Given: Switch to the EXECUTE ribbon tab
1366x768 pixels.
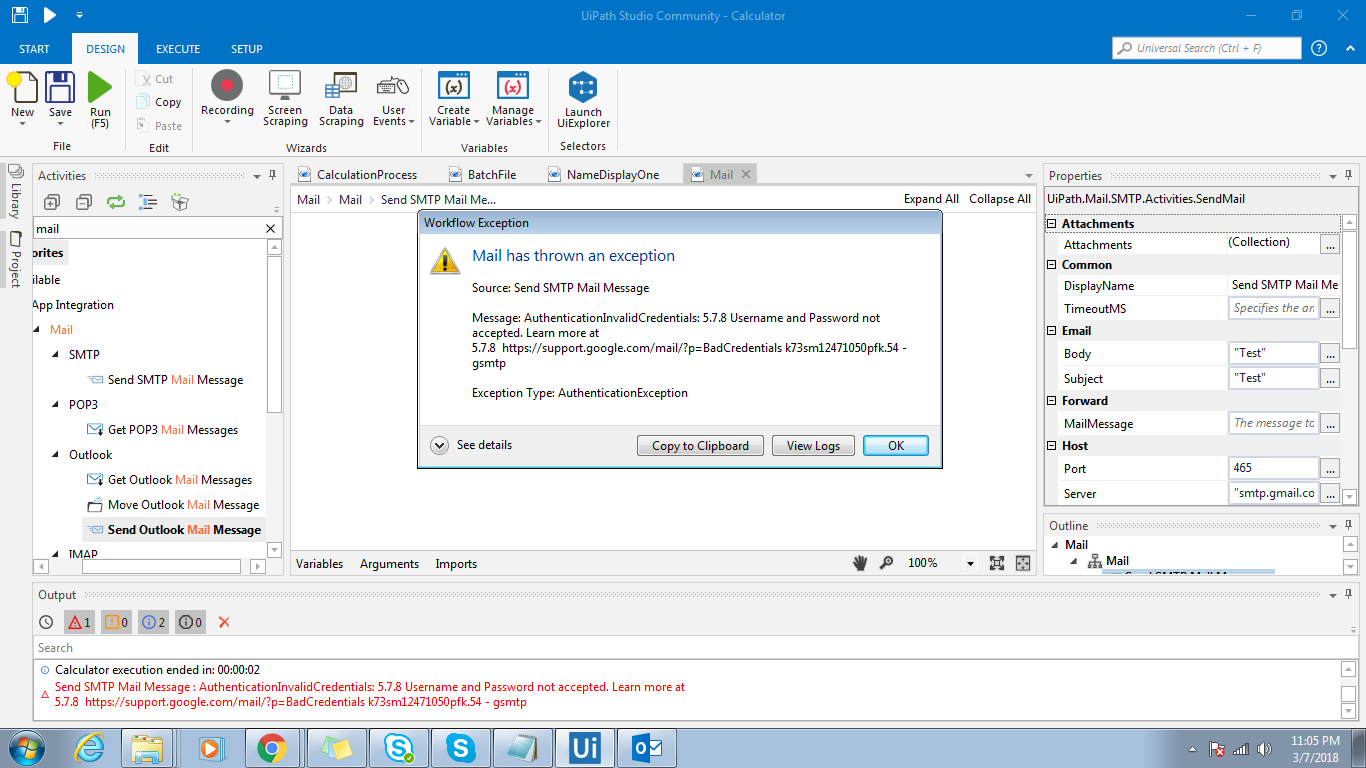Looking at the screenshot, I should 178,49.
